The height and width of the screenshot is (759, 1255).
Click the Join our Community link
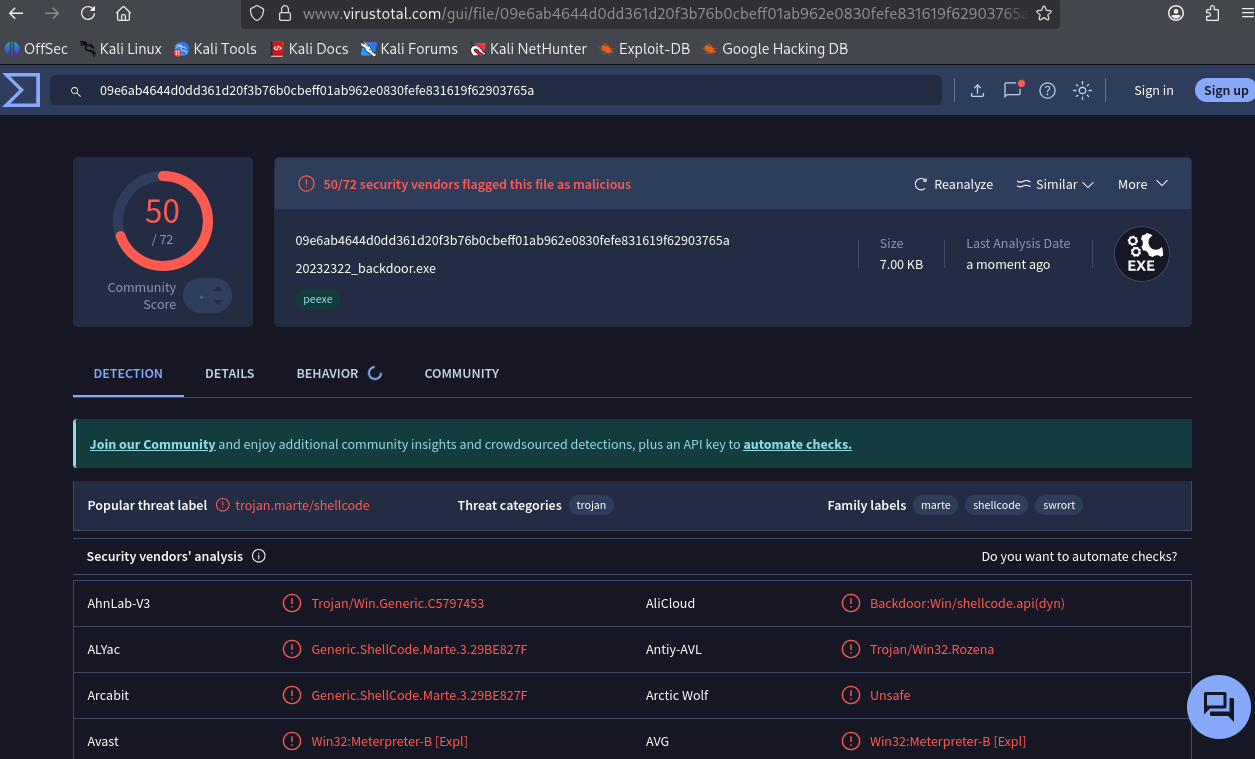click(x=152, y=444)
